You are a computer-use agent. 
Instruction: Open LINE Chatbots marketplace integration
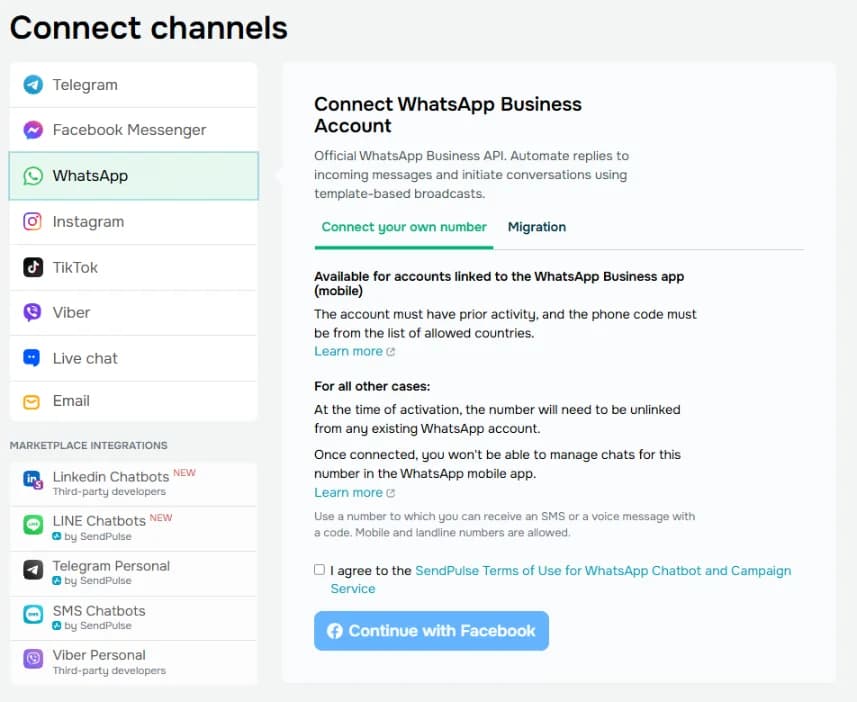(x=133, y=529)
